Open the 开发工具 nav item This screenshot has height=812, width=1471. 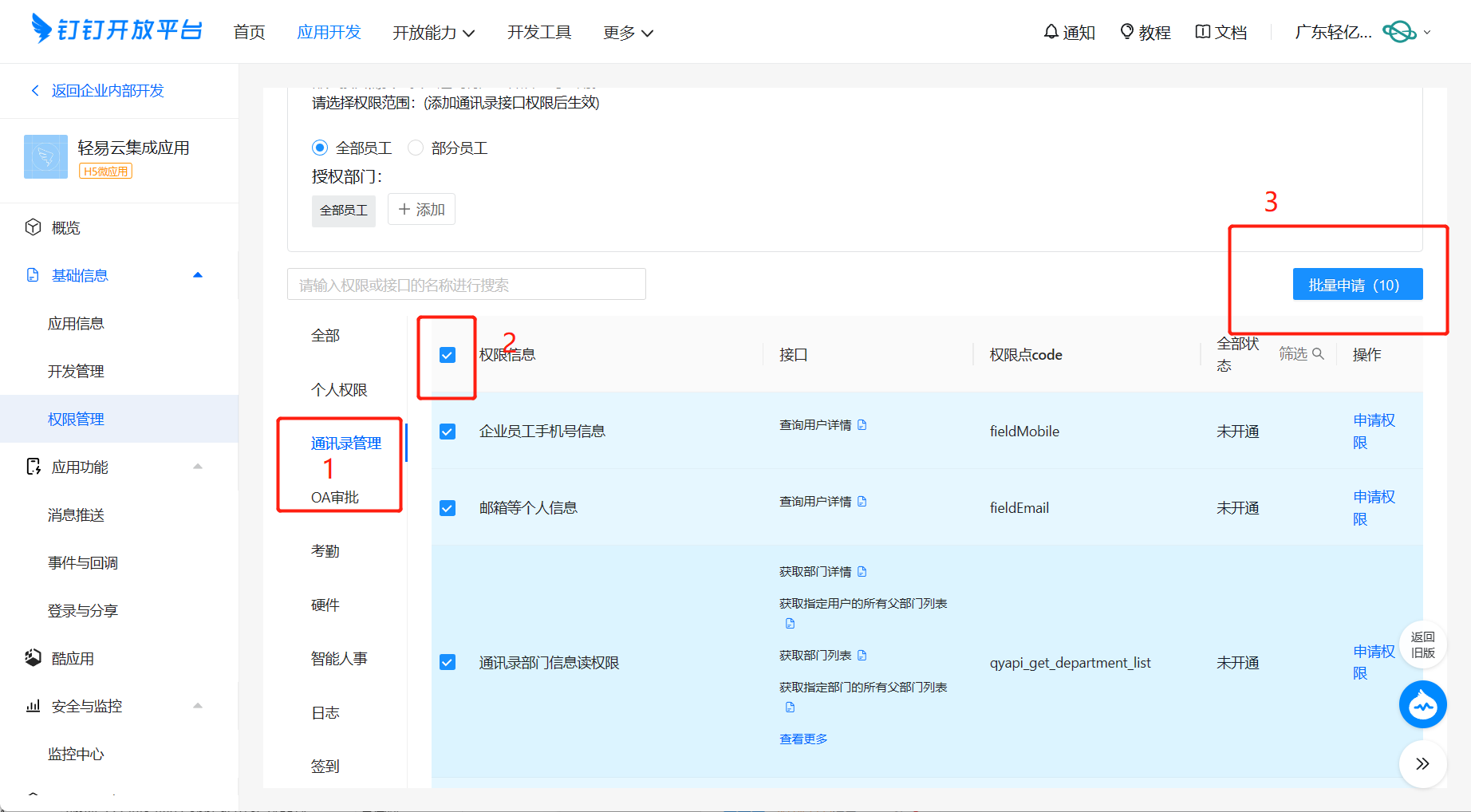pos(539,33)
